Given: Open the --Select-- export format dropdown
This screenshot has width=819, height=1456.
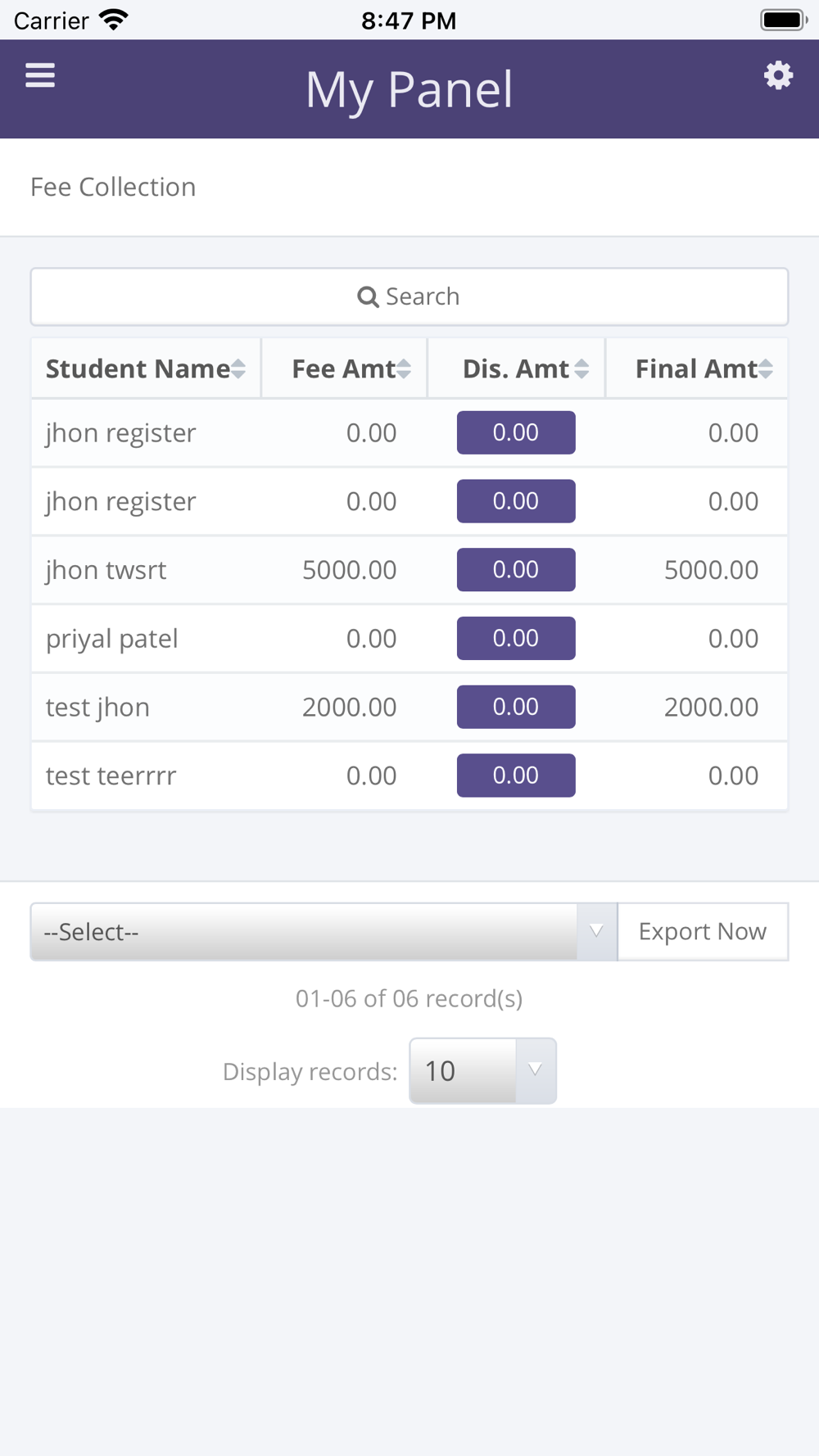Looking at the screenshot, I should pyautogui.click(x=305, y=932).
